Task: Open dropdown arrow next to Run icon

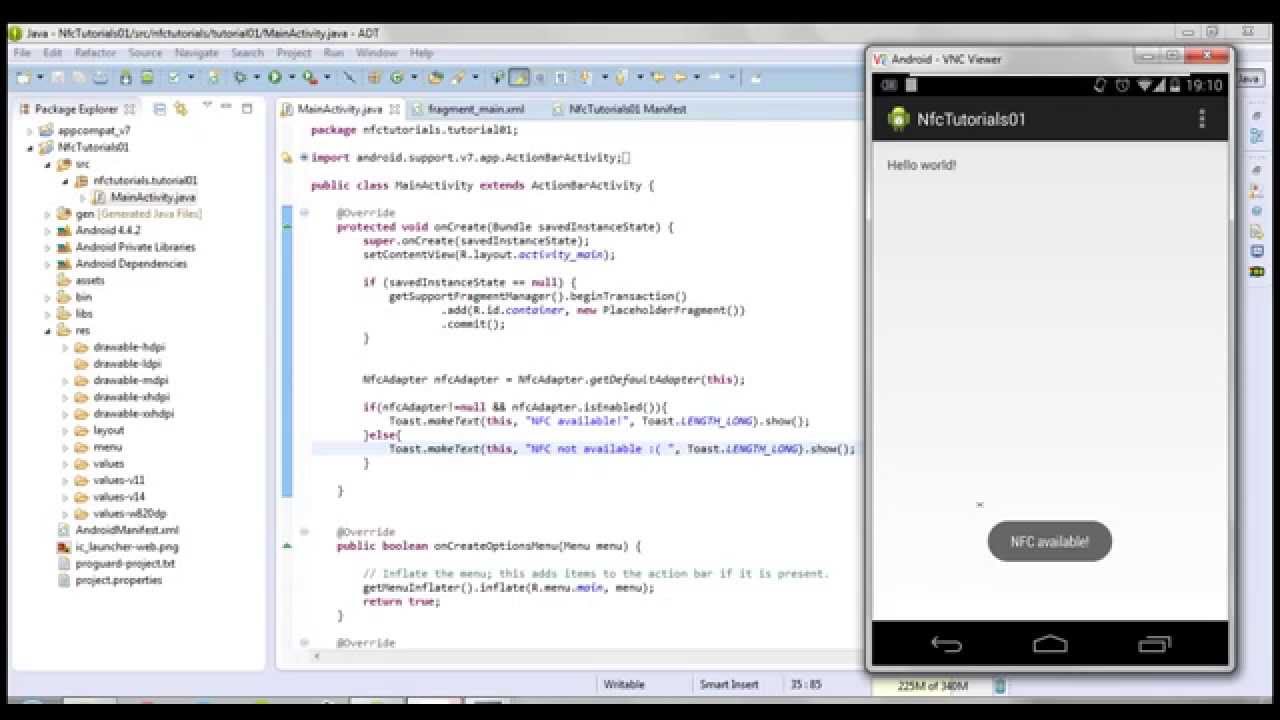Action: coord(291,77)
